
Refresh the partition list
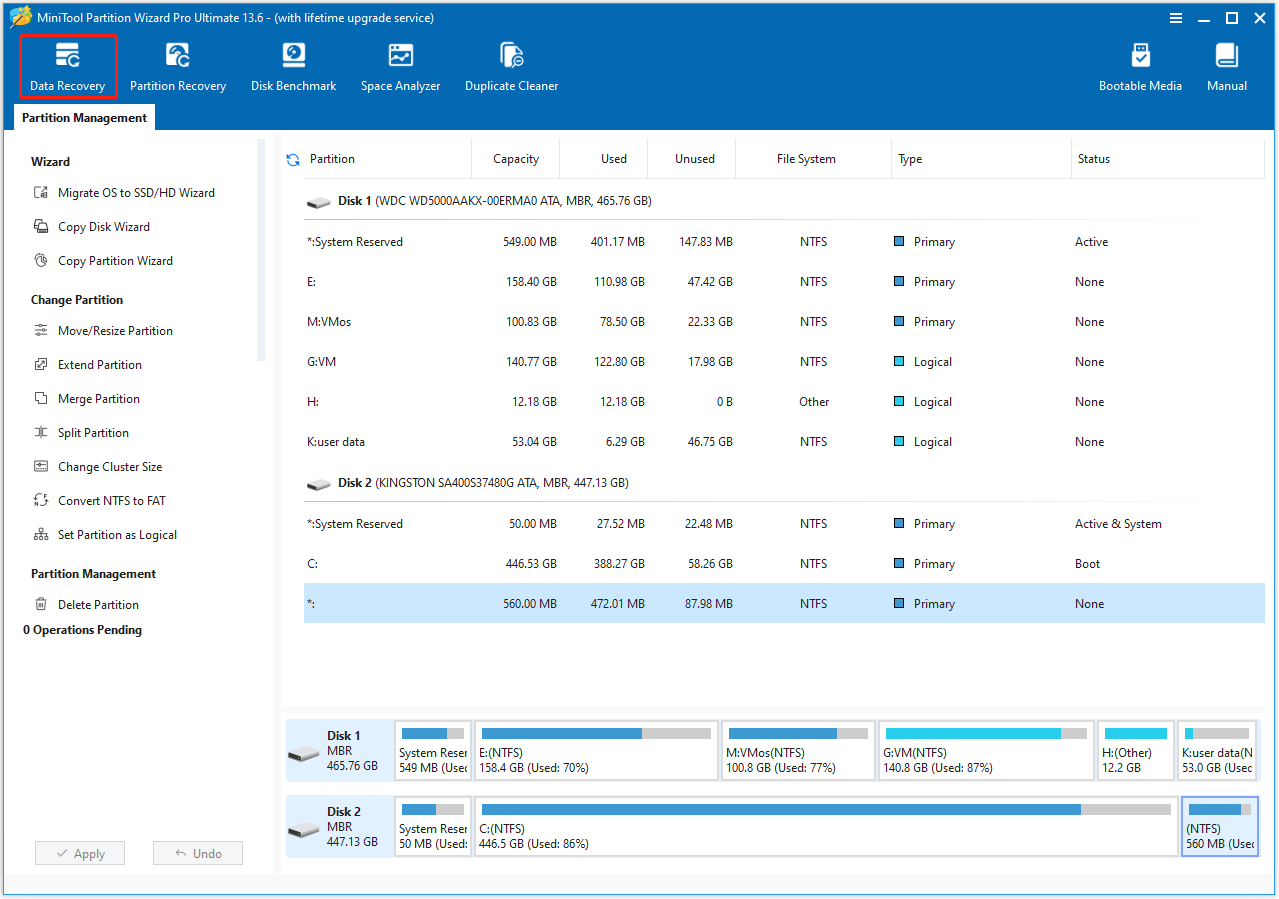[292, 158]
